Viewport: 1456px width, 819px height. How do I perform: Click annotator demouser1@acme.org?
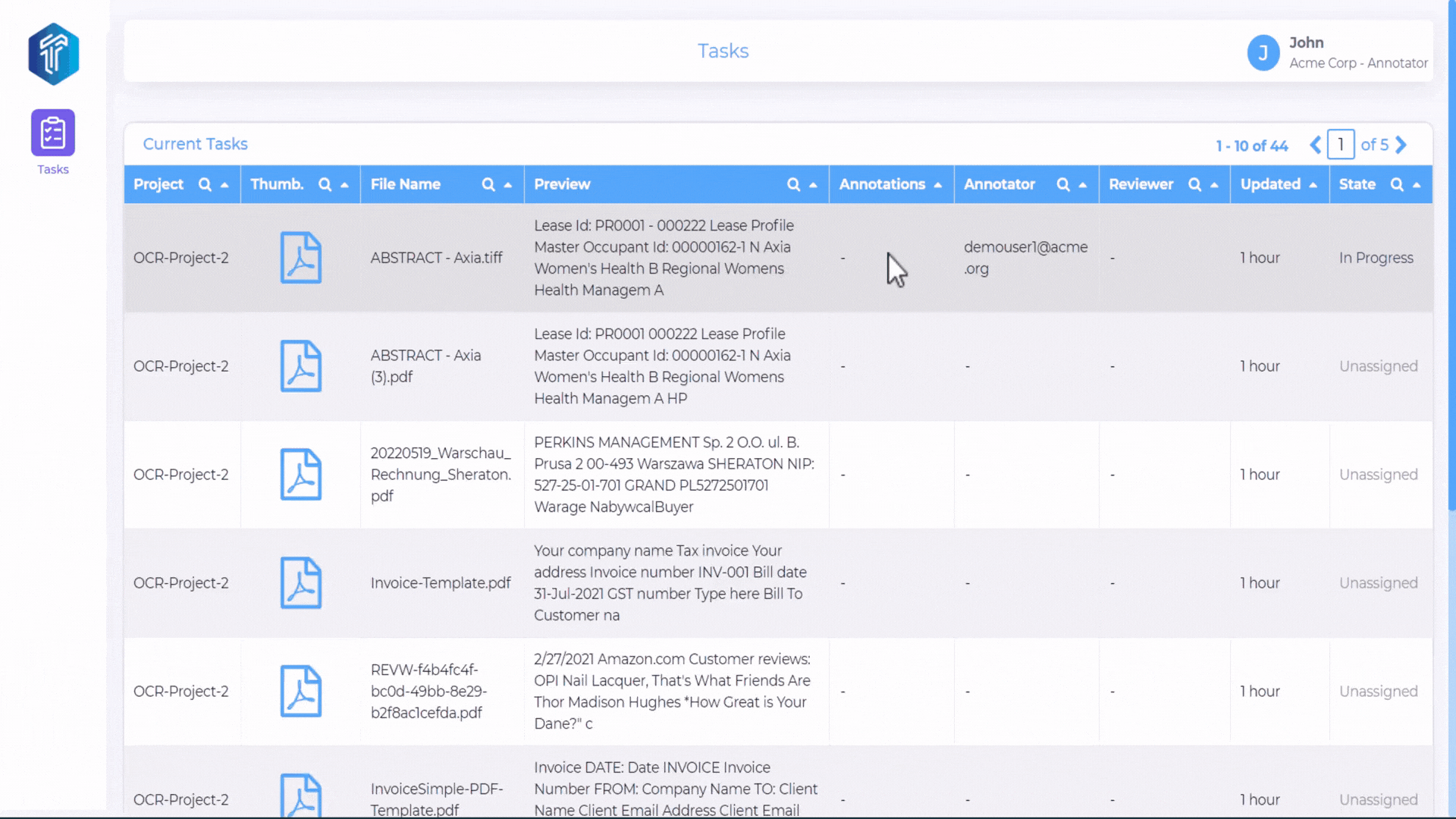1026,258
